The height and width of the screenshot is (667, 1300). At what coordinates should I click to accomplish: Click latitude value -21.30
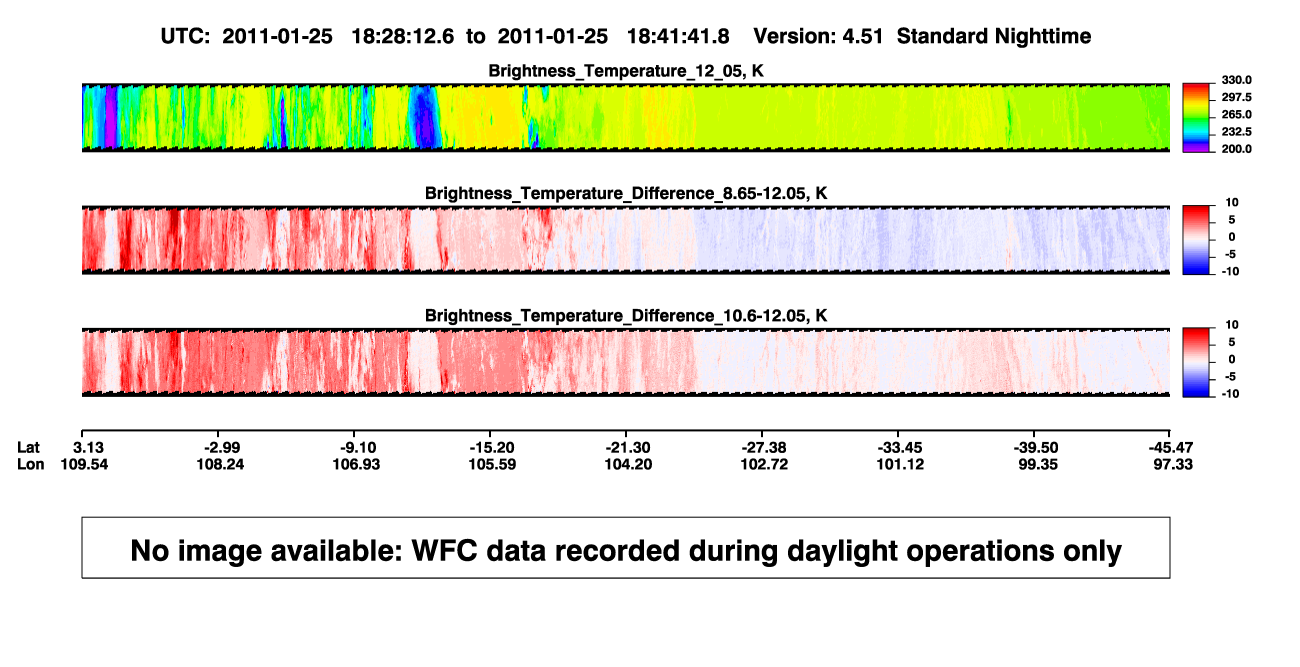pyautogui.click(x=626, y=447)
